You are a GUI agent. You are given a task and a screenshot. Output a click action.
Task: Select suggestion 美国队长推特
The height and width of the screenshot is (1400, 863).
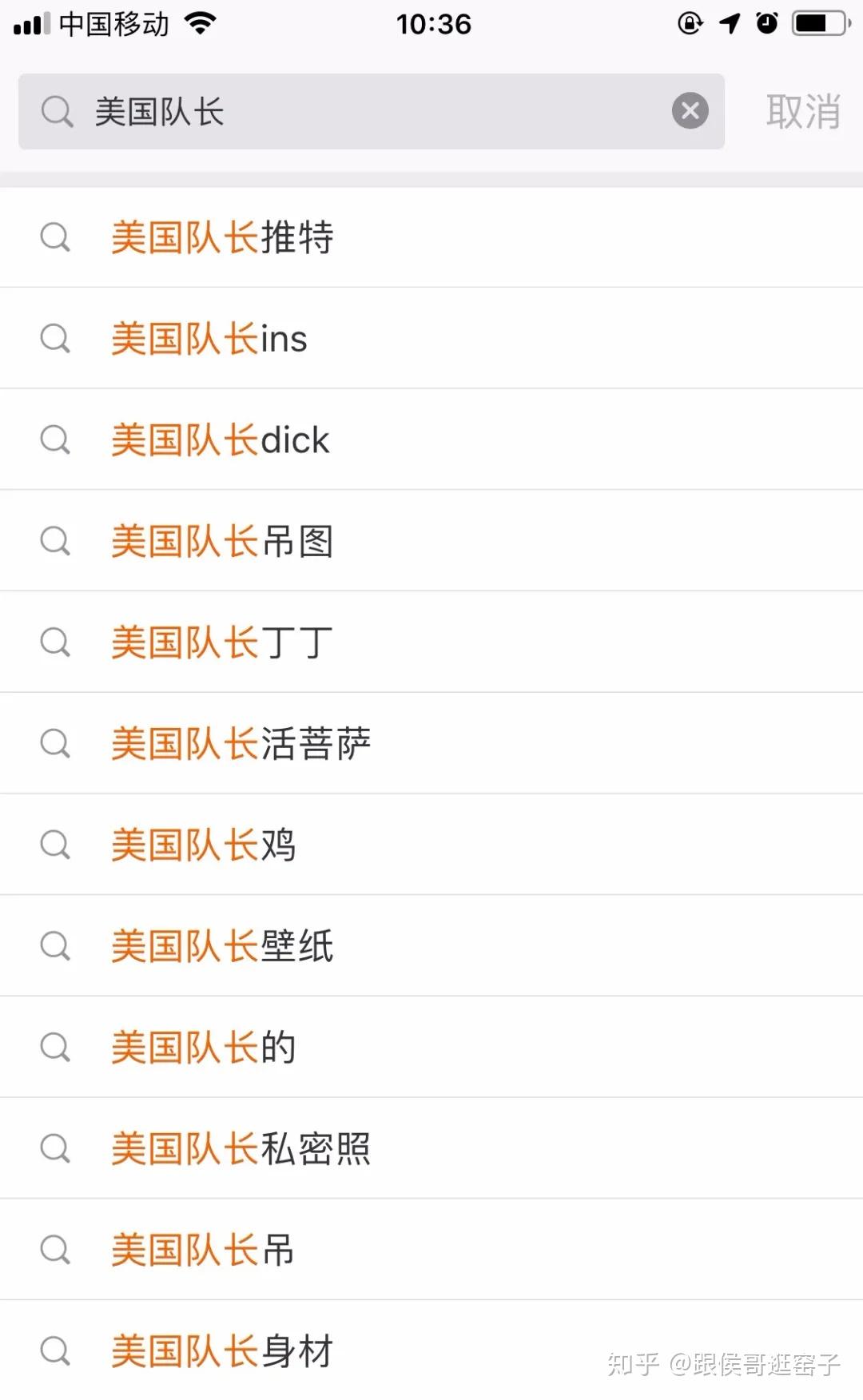point(222,237)
